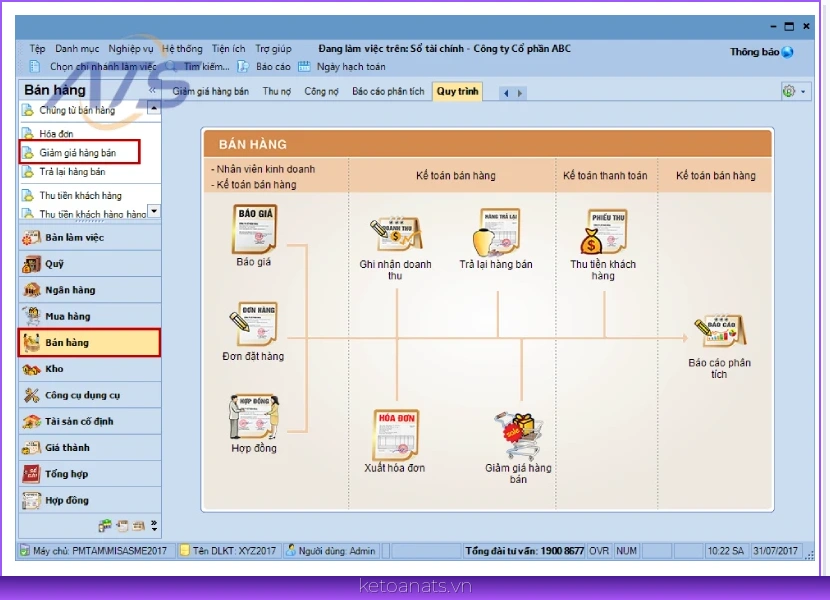Click the Thông báo globe icon
This screenshot has height=600, width=830.
[x=787, y=52]
